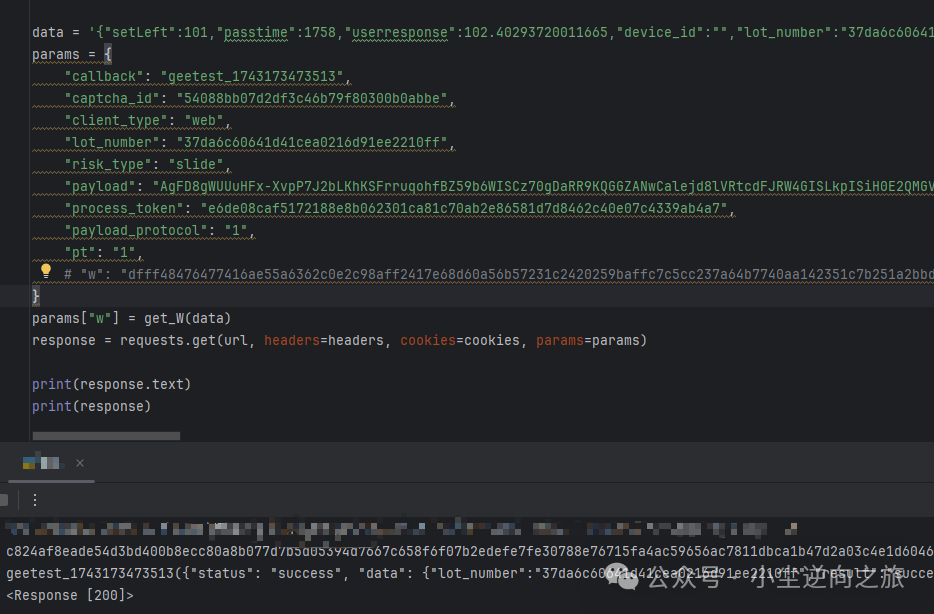Image resolution: width=934 pixels, height=614 pixels.
Task: Click the yellow lightbulb quick-fix icon
Action: [46, 271]
